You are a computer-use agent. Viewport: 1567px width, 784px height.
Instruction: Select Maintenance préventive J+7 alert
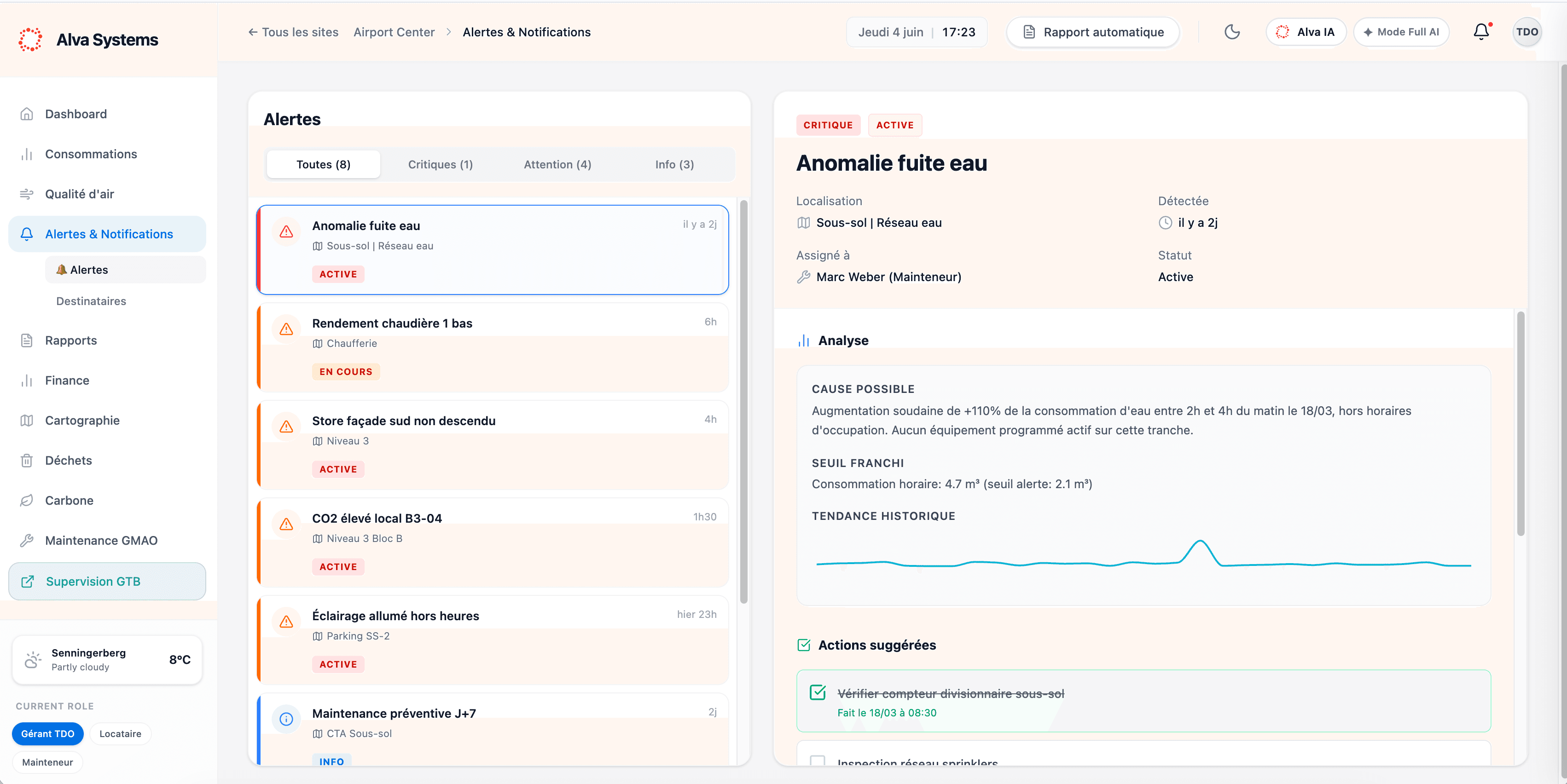[x=493, y=729]
